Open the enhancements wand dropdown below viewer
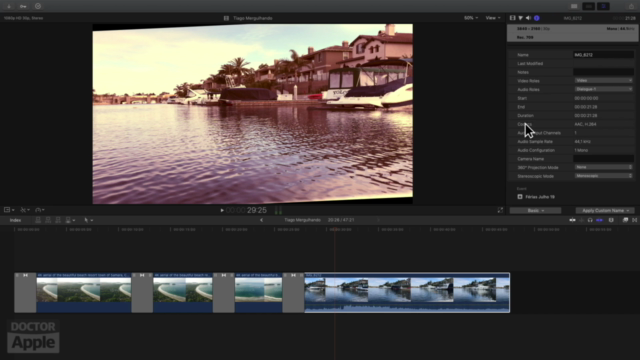The height and width of the screenshot is (360, 640). point(25,210)
